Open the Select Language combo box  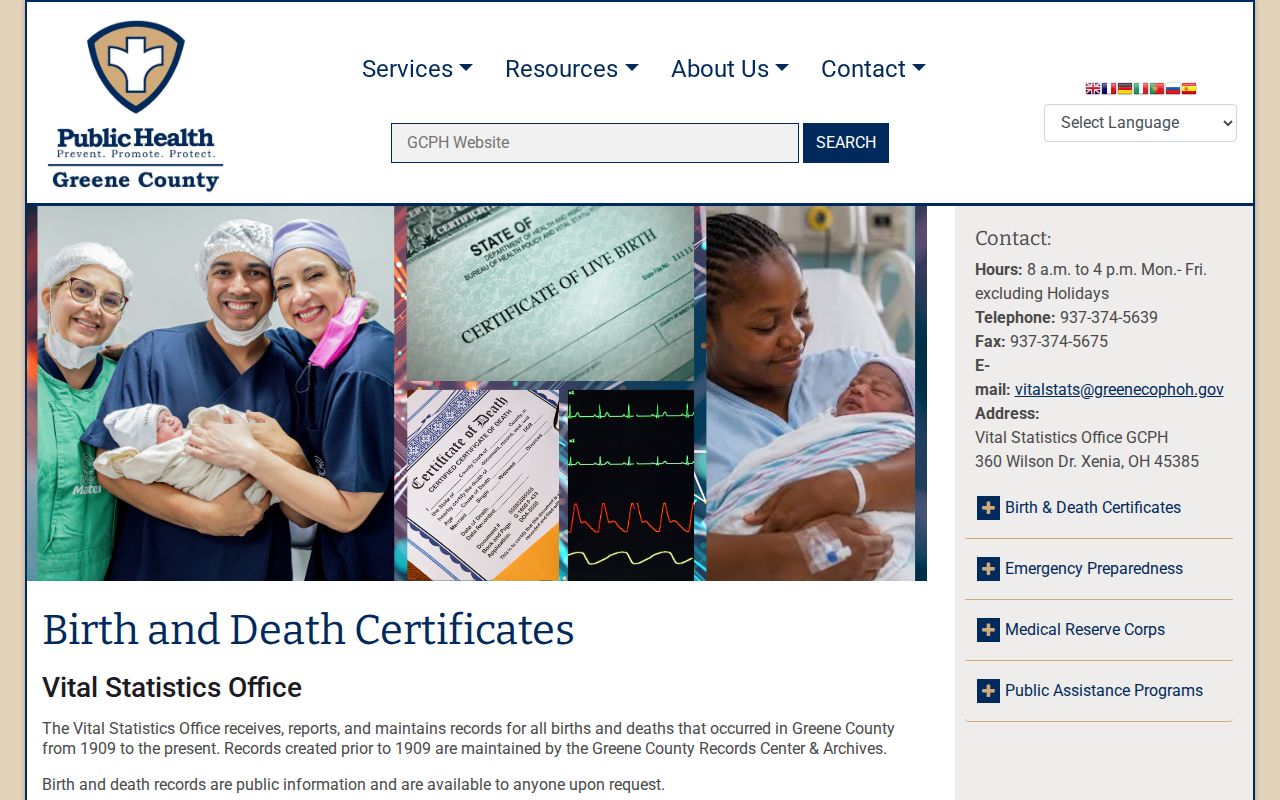1140,123
